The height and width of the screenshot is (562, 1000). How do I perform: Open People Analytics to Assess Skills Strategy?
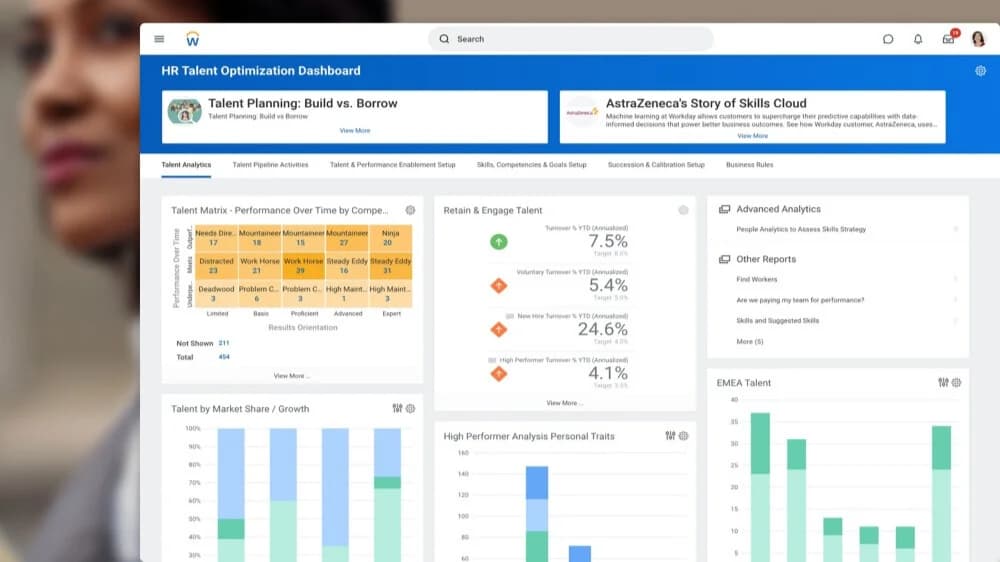pos(801,229)
